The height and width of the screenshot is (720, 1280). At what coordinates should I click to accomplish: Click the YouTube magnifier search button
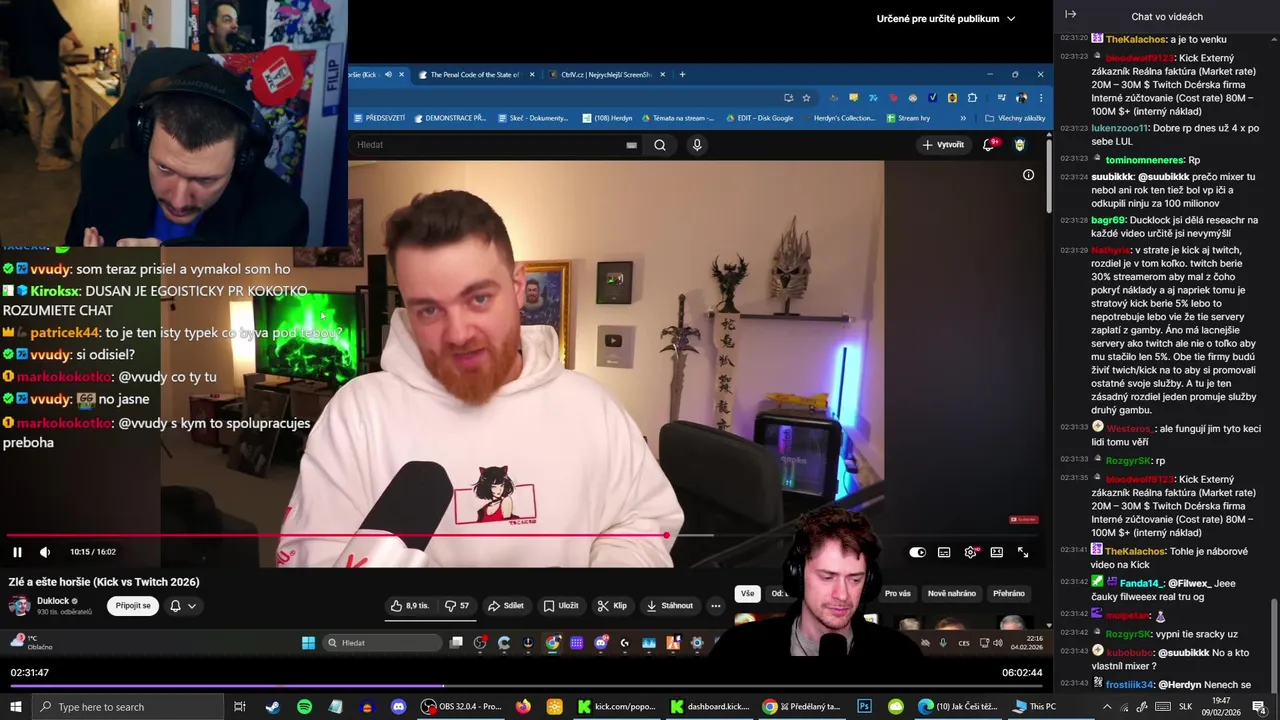pos(660,145)
